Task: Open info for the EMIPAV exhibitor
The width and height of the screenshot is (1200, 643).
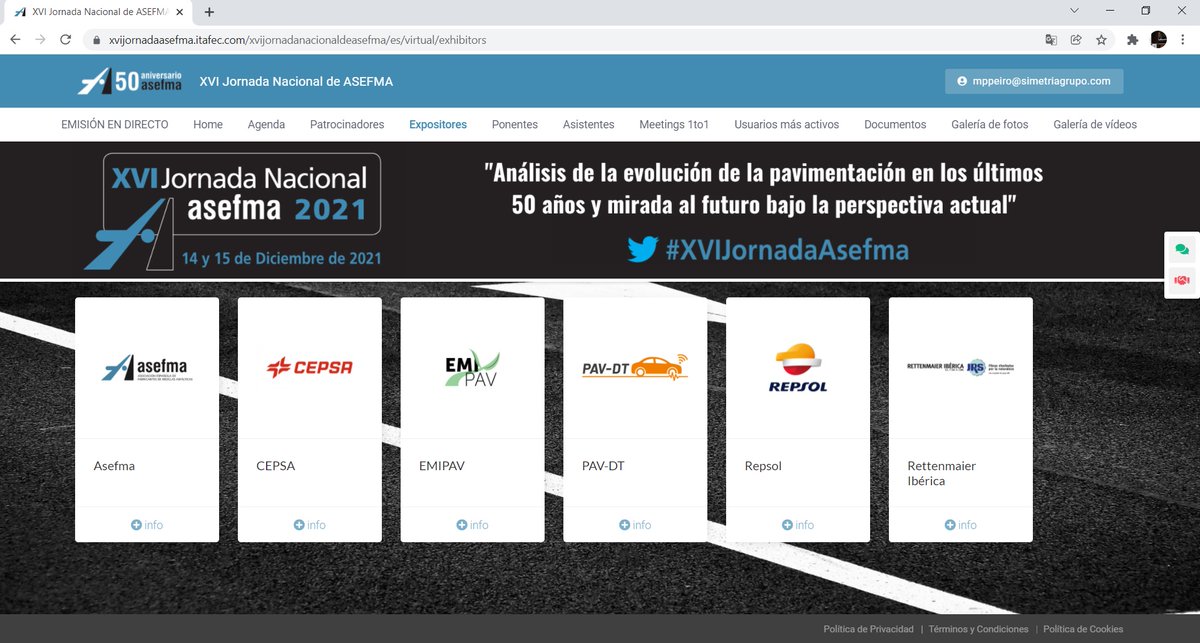Action: pos(473,525)
